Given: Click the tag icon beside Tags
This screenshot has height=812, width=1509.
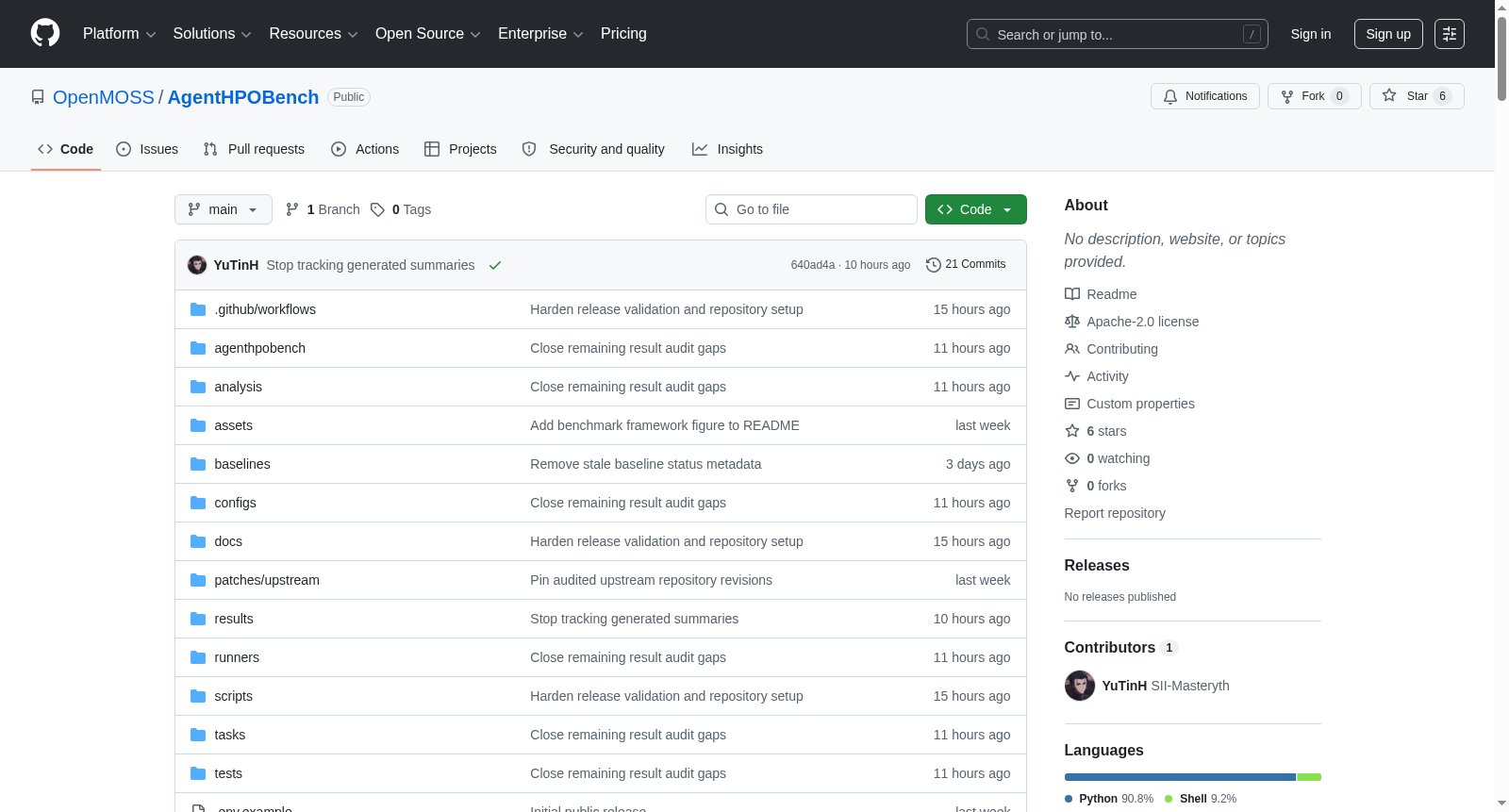Looking at the screenshot, I should coord(377,209).
